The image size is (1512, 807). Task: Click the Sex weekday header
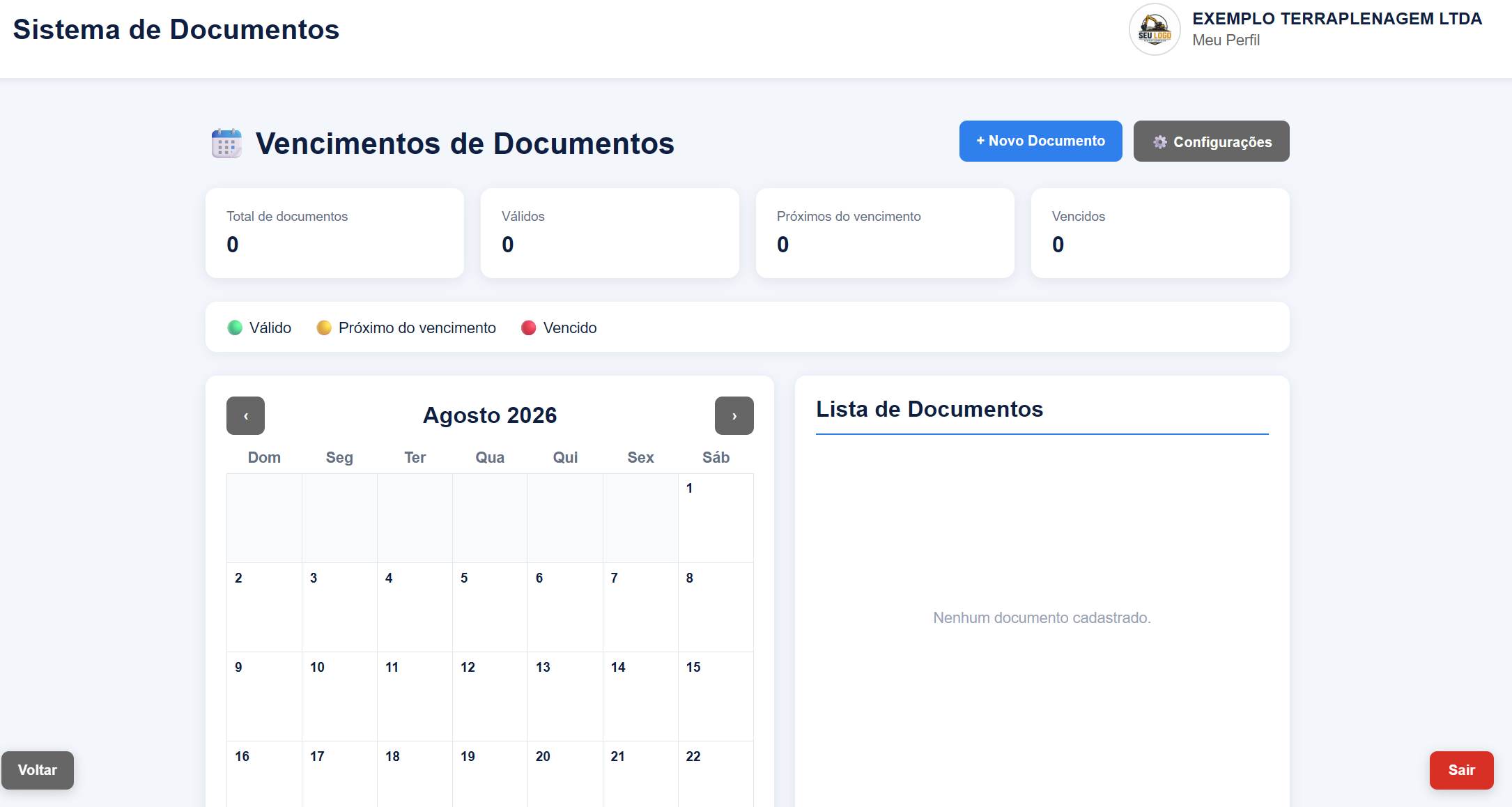coord(640,458)
